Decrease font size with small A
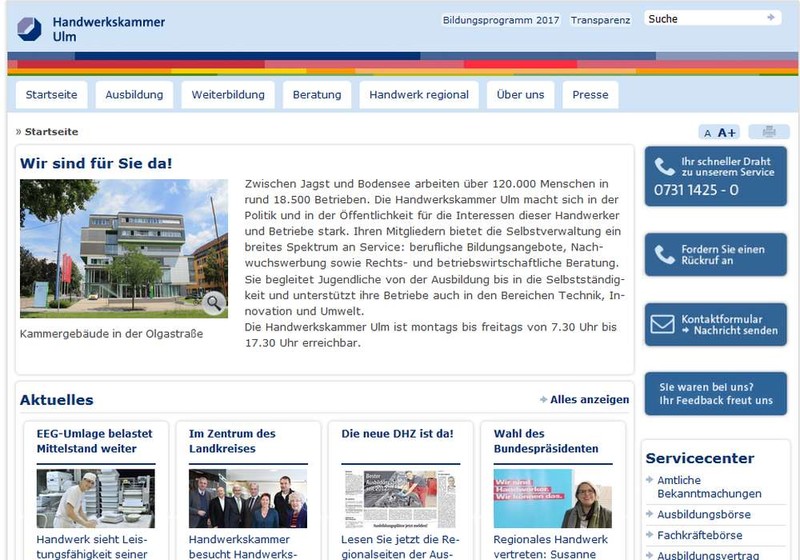800x560 pixels. click(707, 134)
